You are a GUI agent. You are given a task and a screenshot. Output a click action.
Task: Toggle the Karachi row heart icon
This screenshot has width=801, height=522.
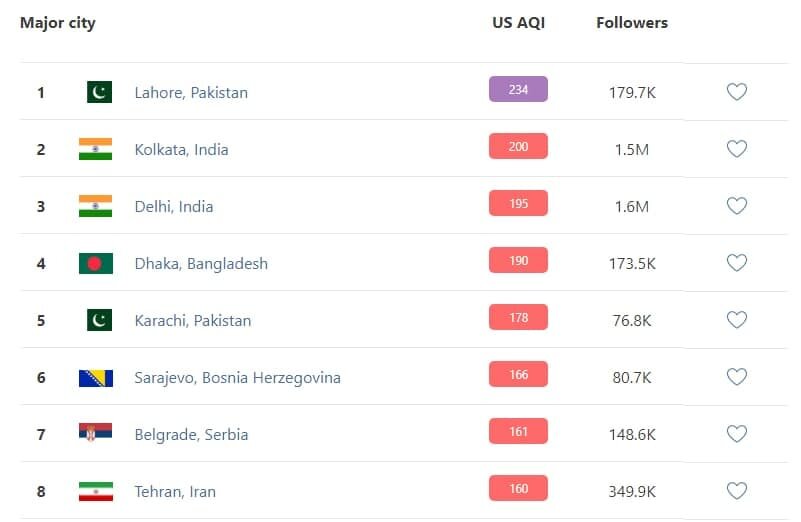[736, 320]
